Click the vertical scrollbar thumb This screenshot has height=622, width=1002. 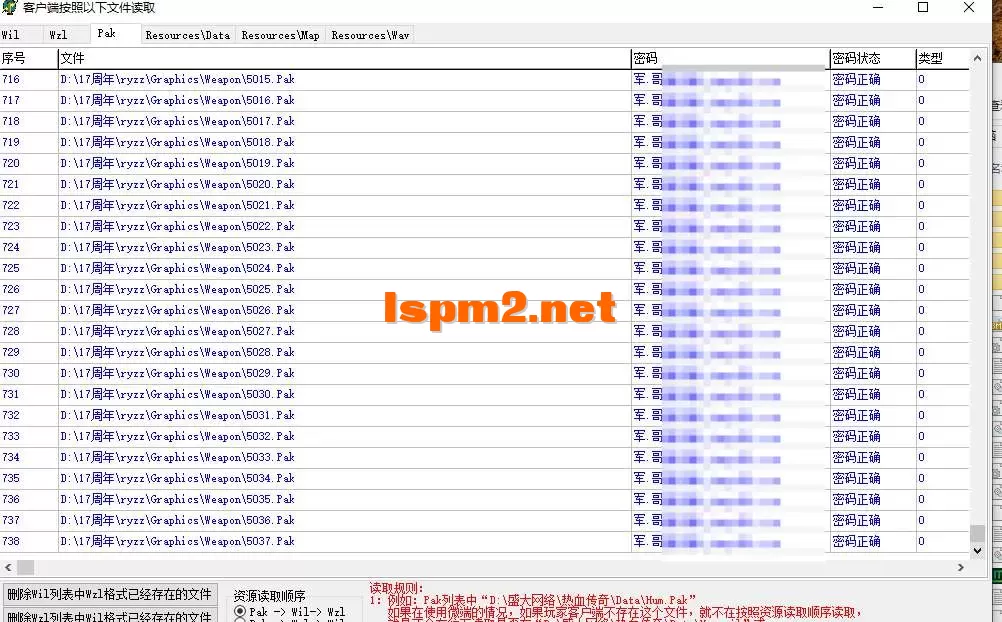click(x=976, y=533)
